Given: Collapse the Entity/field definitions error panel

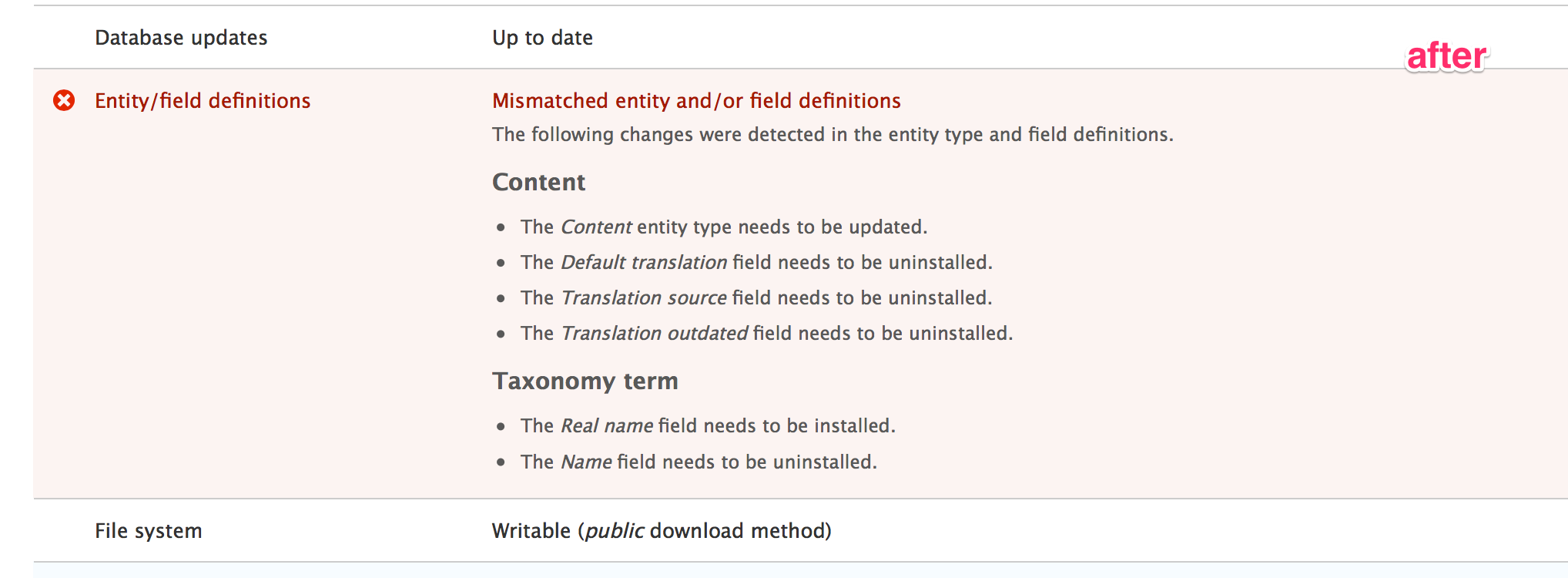Looking at the screenshot, I should 203,100.
